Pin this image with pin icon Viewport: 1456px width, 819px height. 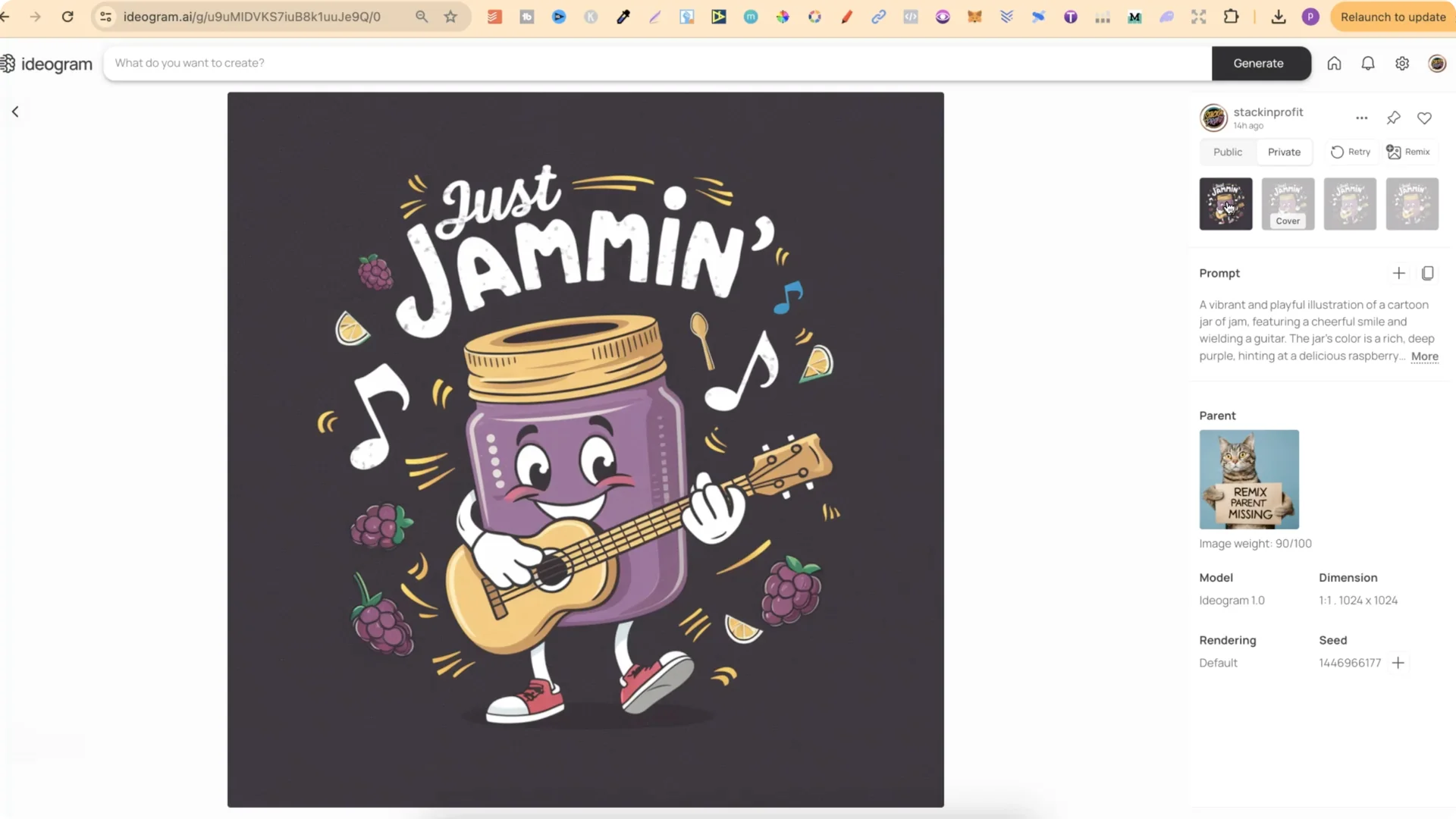pos(1393,118)
